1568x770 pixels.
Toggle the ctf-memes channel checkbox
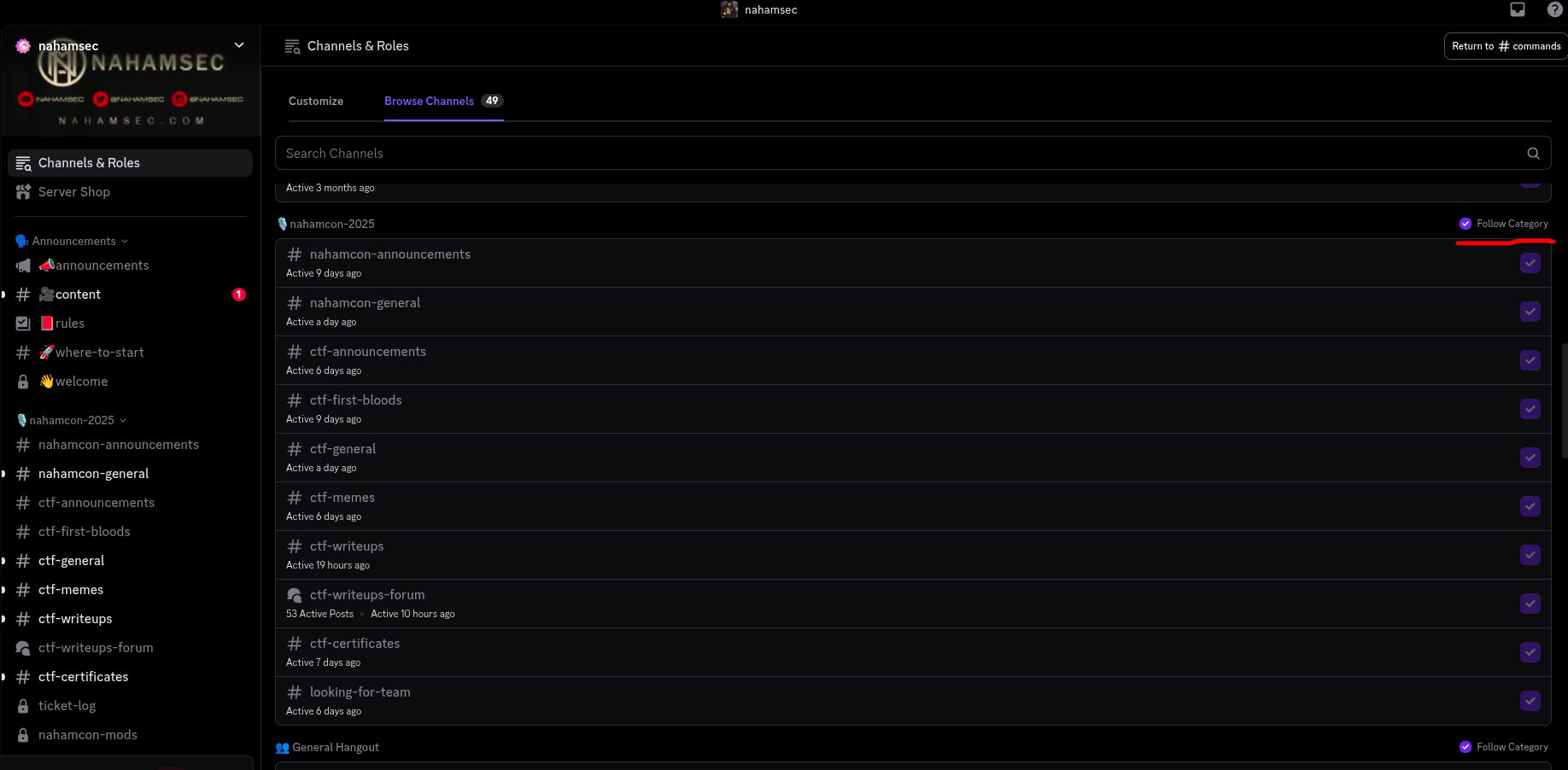click(x=1530, y=506)
